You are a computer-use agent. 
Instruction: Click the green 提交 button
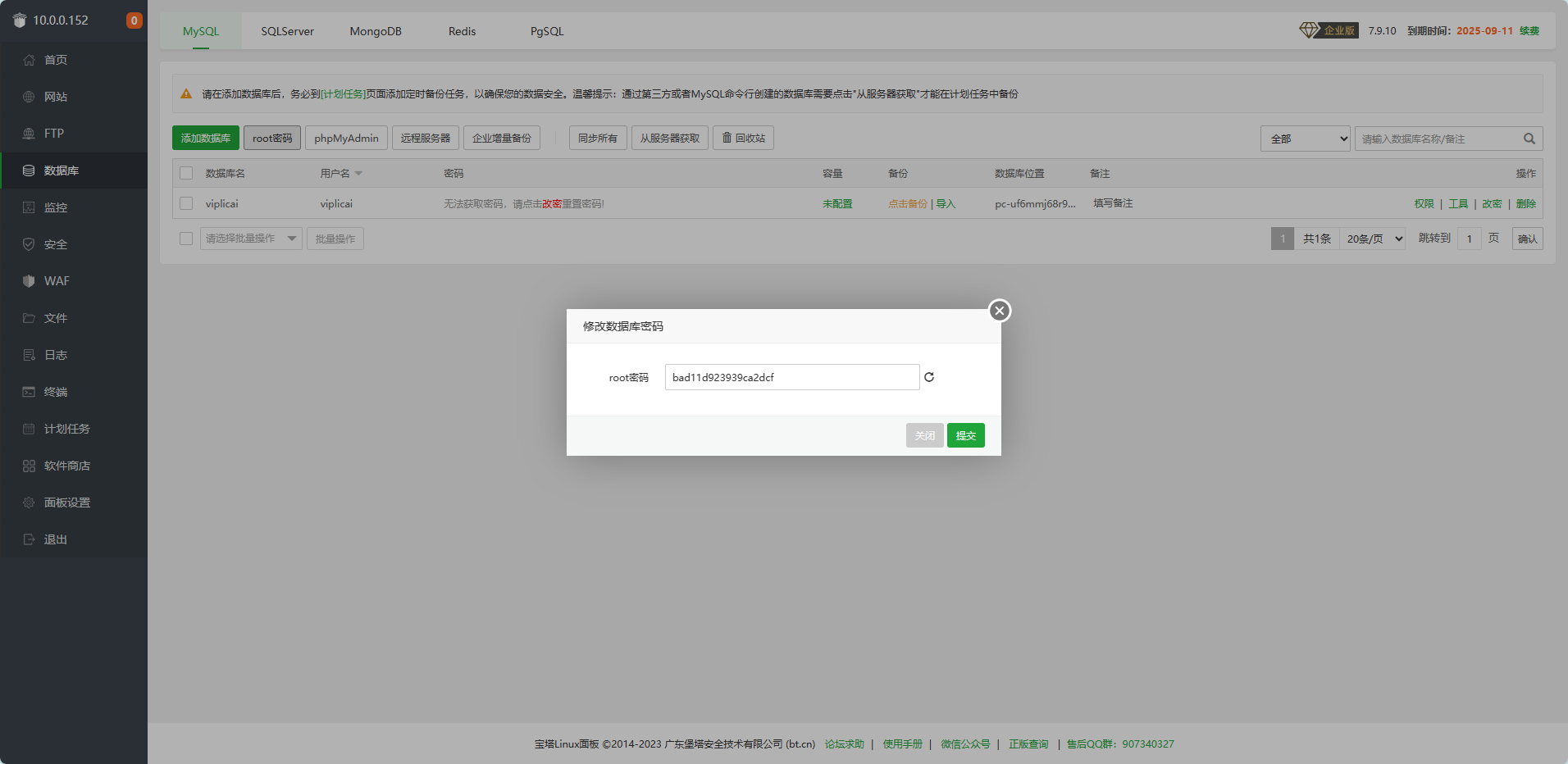pyautogui.click(x=965, y=435)
